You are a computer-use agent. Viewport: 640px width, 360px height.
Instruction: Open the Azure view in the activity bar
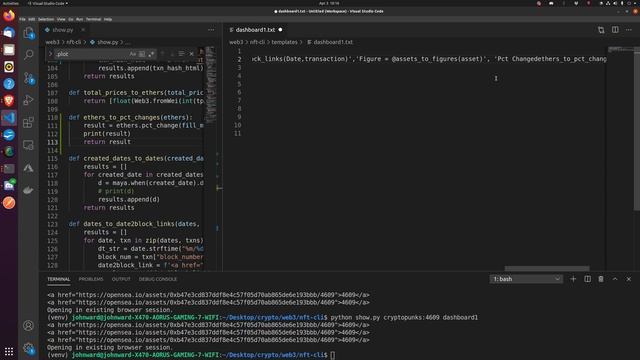[29, 168]
